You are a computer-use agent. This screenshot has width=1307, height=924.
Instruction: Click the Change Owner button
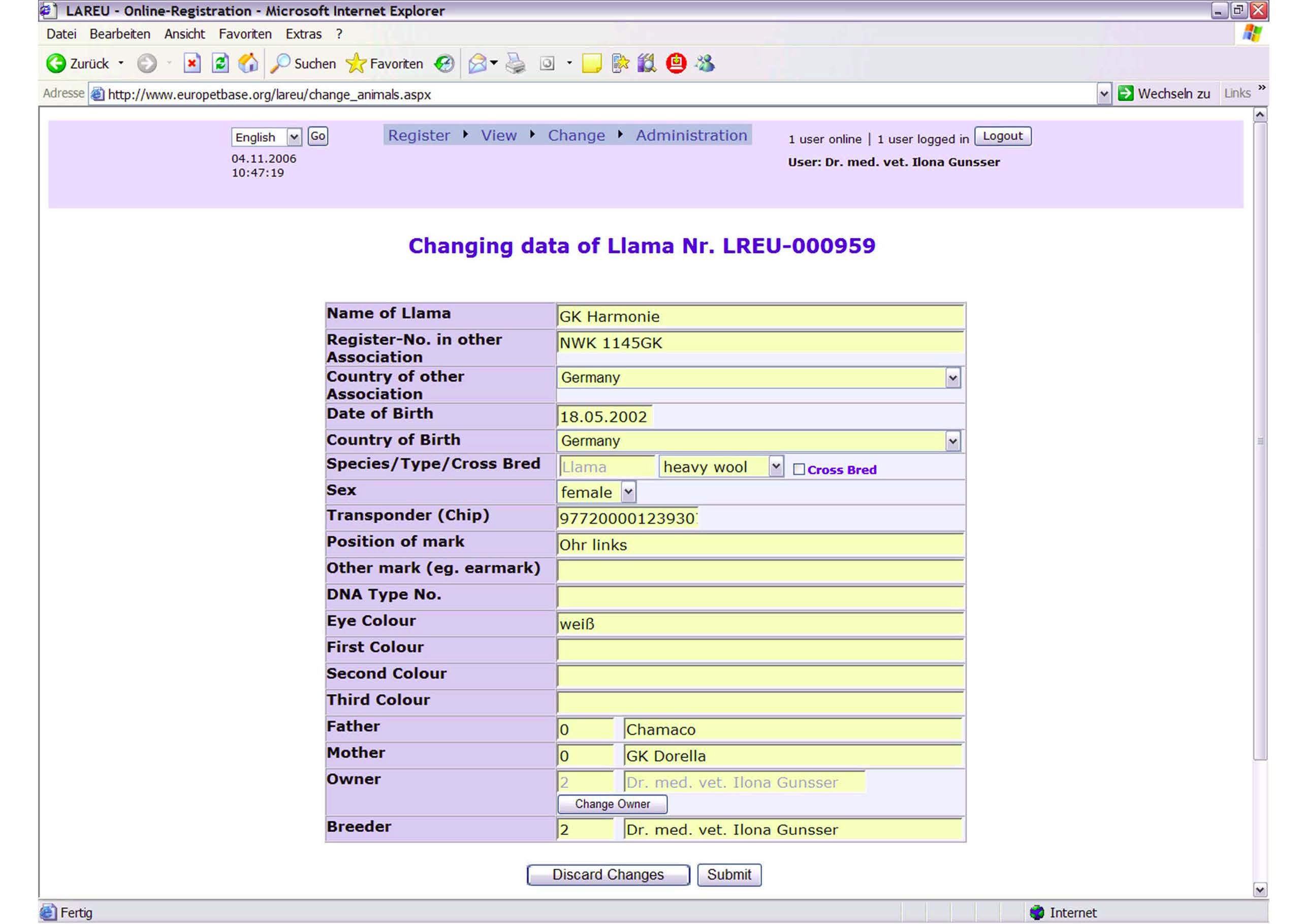click(612, 804)
